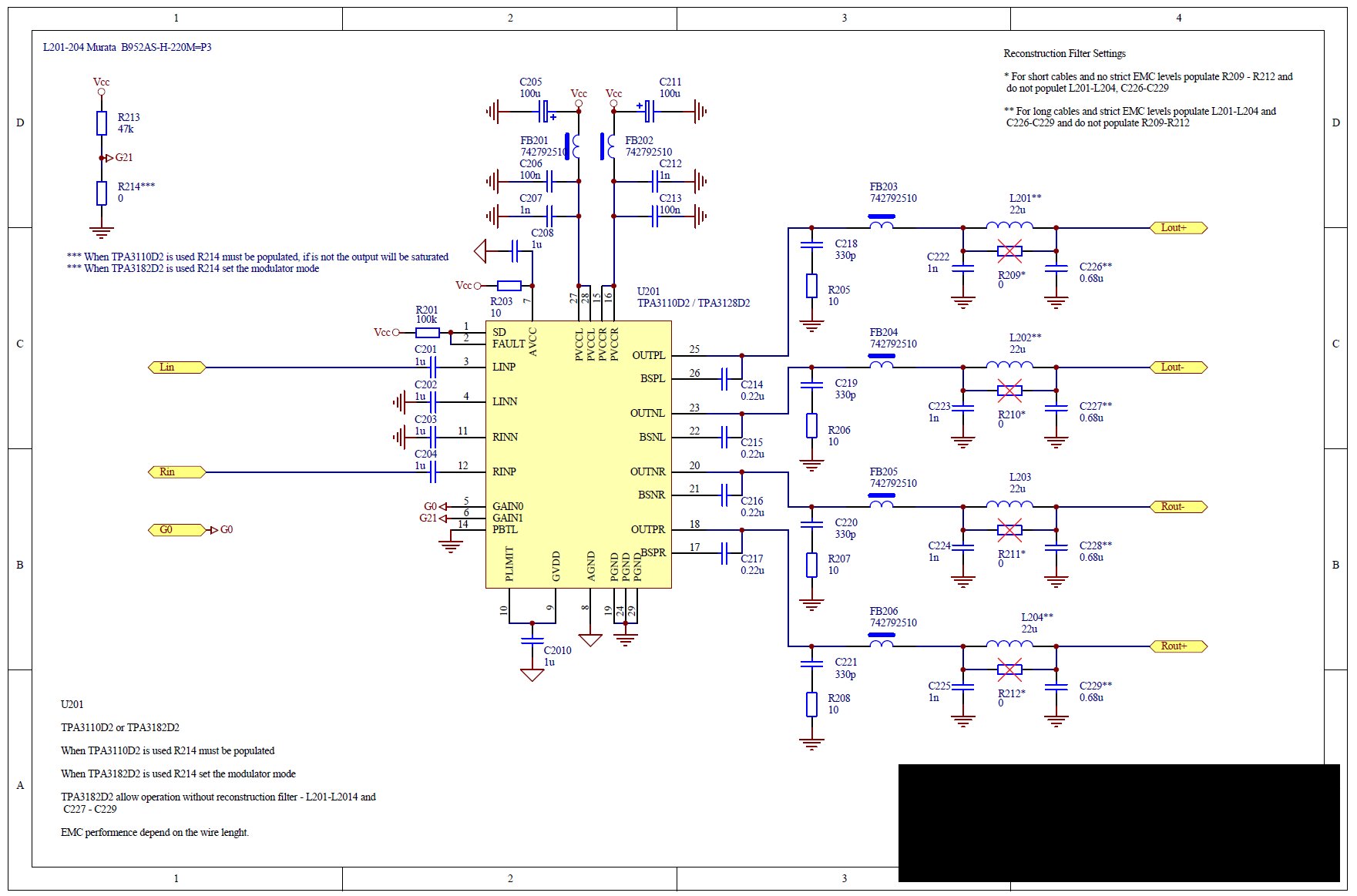The height and width of the screenshot is (896, 1357).
Task: Click the GAIN0 pin label on U201
Action: pos(508,507)
